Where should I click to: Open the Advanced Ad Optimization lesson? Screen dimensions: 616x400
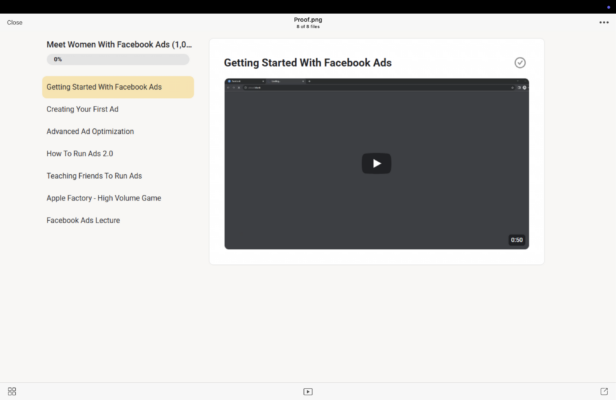tap(90, 131)
